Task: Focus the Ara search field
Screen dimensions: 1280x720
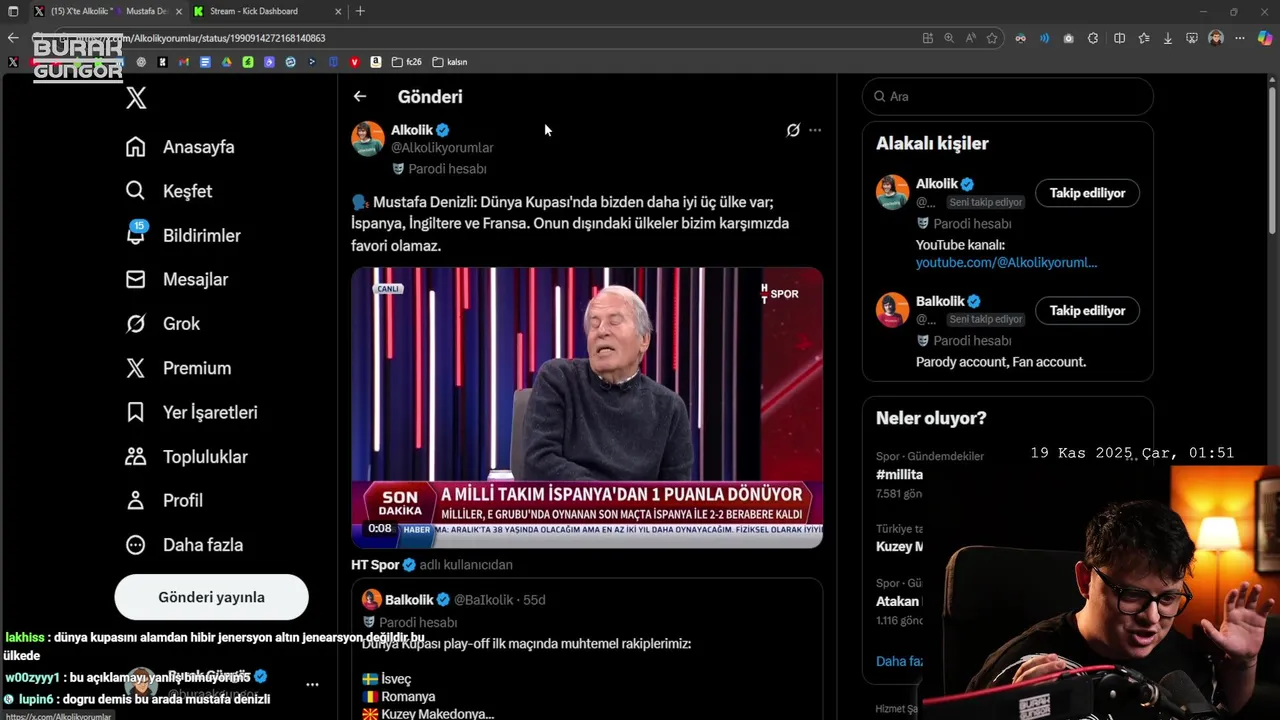Action: click(x=1008, y=96)
